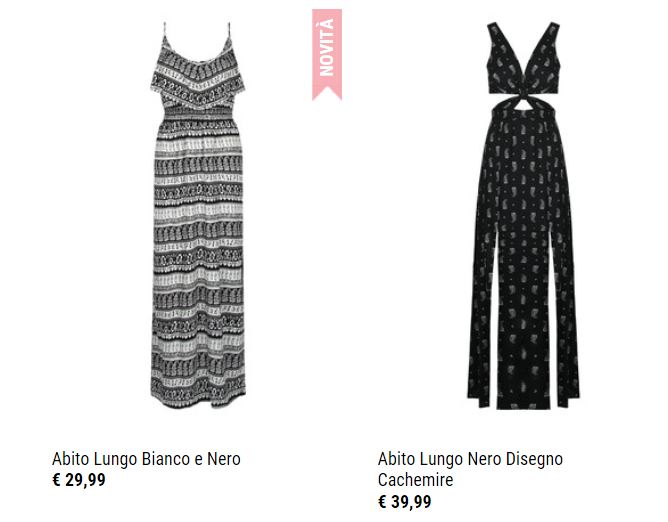Click the V-neck top of the black dress
The width and height of the screenshot is (668, 522).
pyautogui.click(x=524, y=58)
